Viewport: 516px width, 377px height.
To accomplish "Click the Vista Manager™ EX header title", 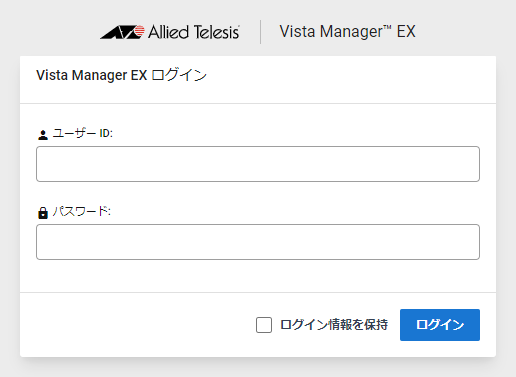I will (x=347, y=32).
